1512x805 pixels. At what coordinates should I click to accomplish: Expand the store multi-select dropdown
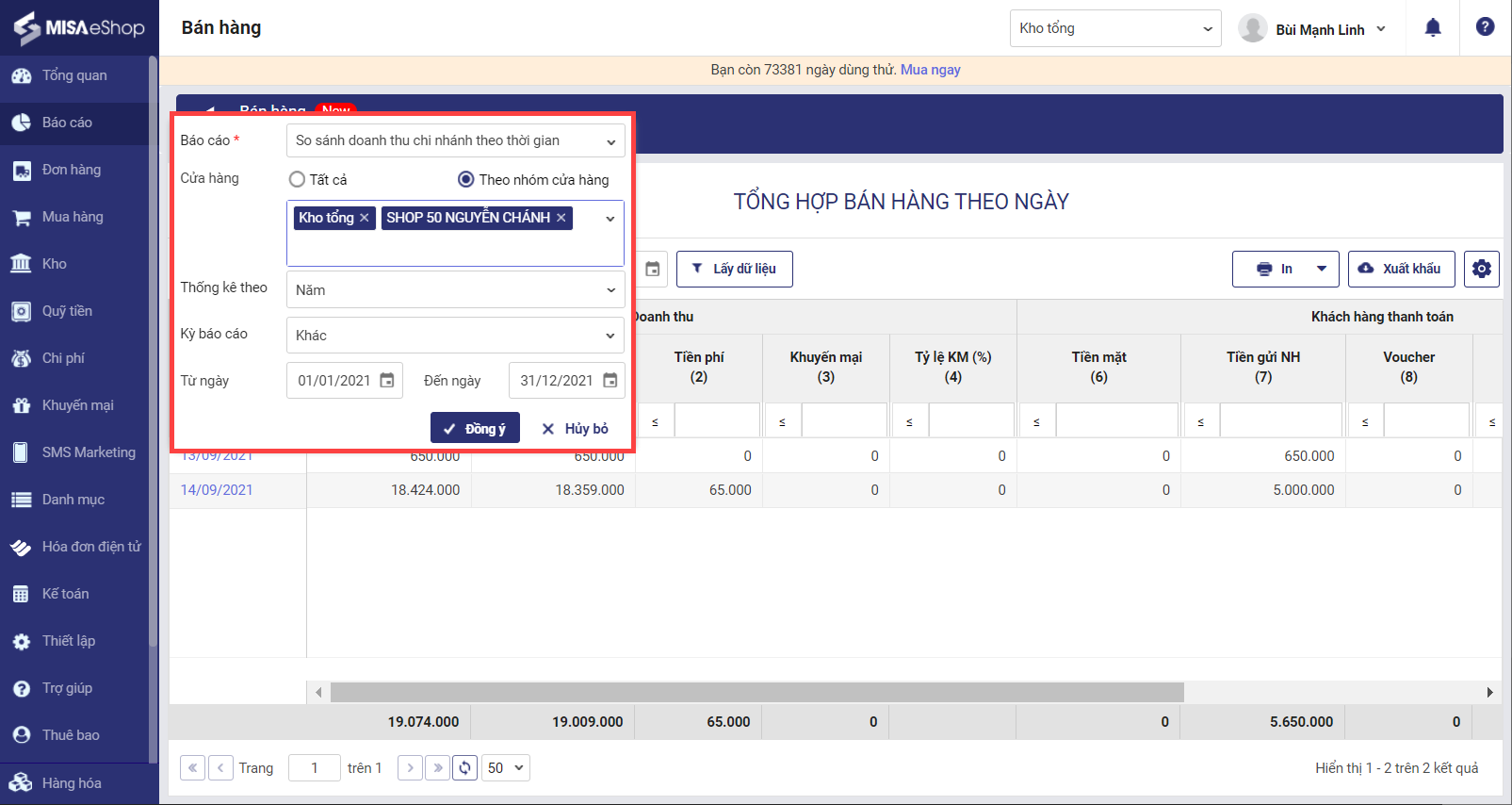610,219
